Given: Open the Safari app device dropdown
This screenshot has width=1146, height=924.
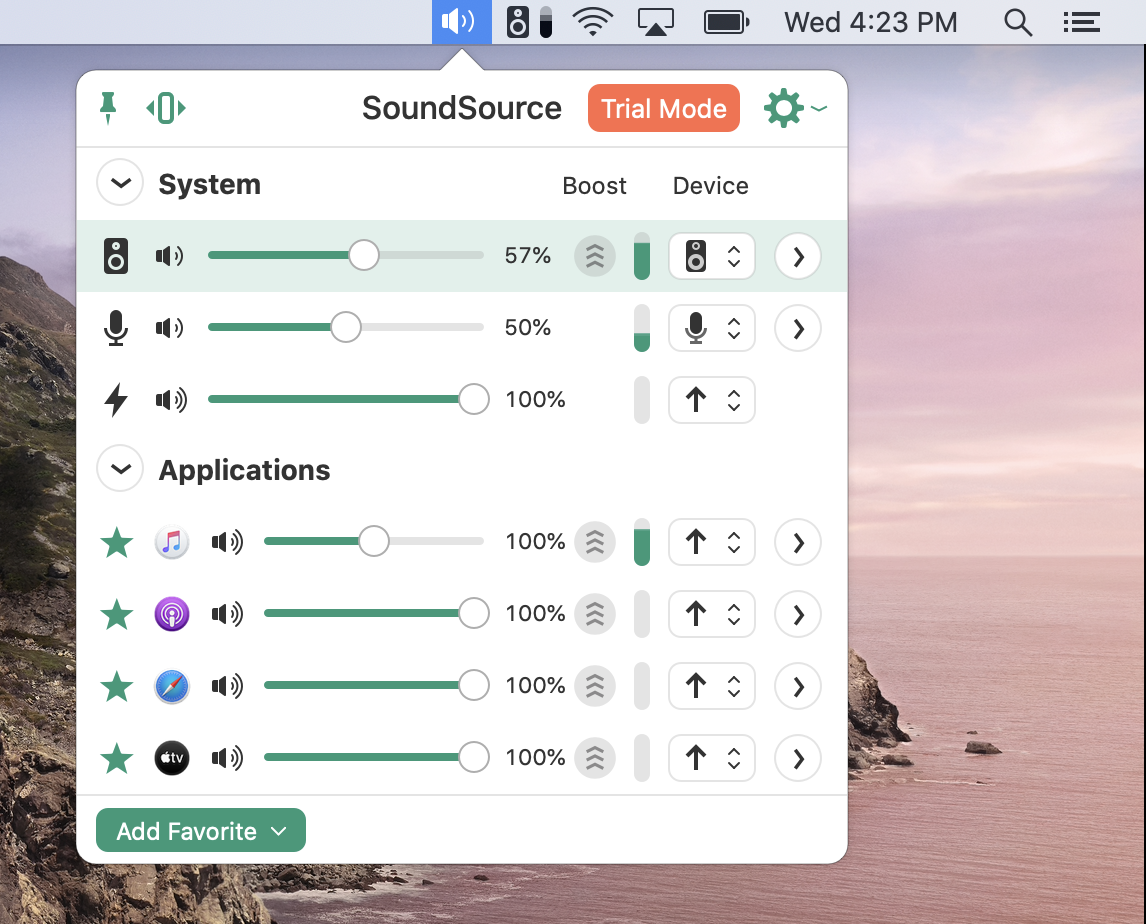Looking at the screenshot, I should pyautogui.click(x=712, y=686).
